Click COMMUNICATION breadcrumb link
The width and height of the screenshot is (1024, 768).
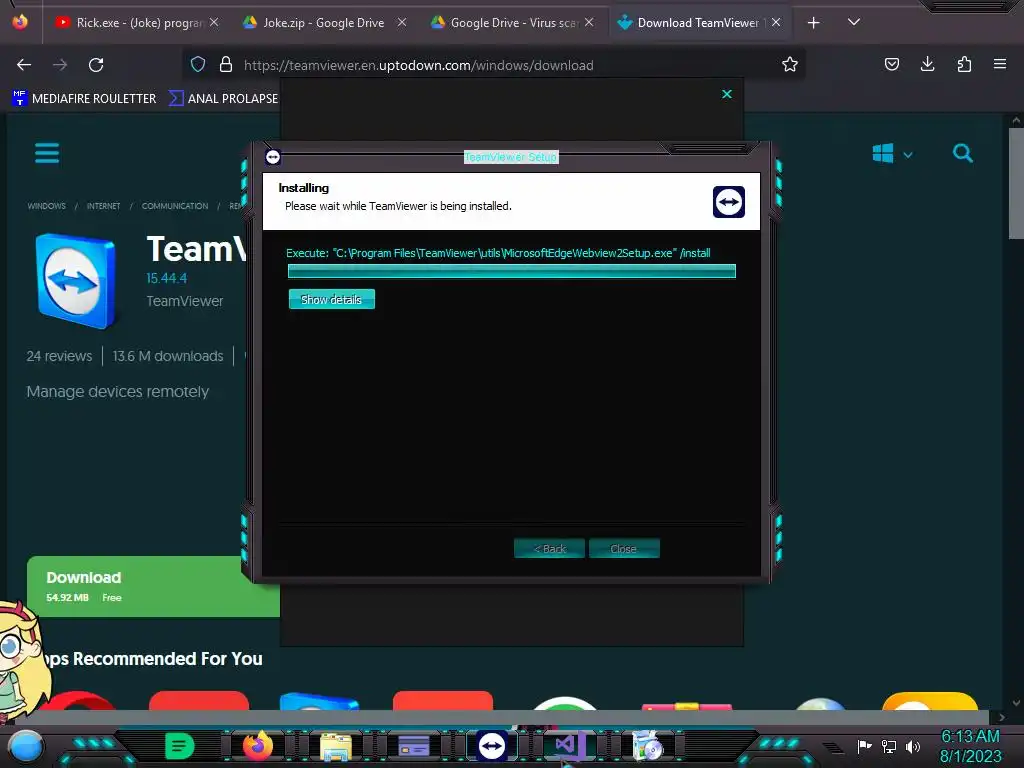pos(175,206)
